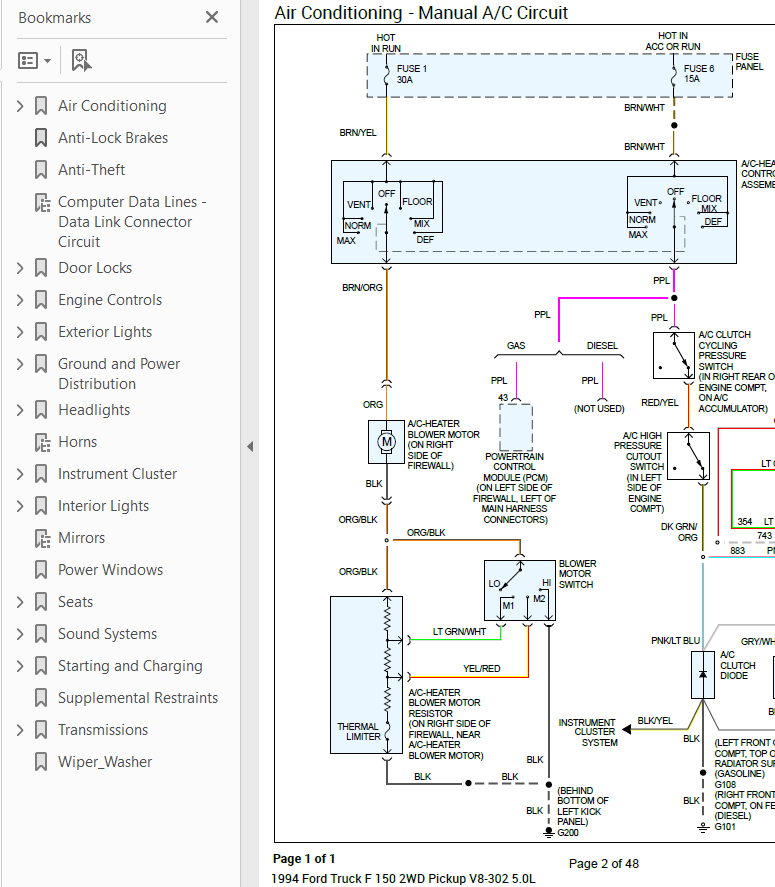775x887 pixels.
Task: Open the Horns bookmark
Action: (78, 442)
